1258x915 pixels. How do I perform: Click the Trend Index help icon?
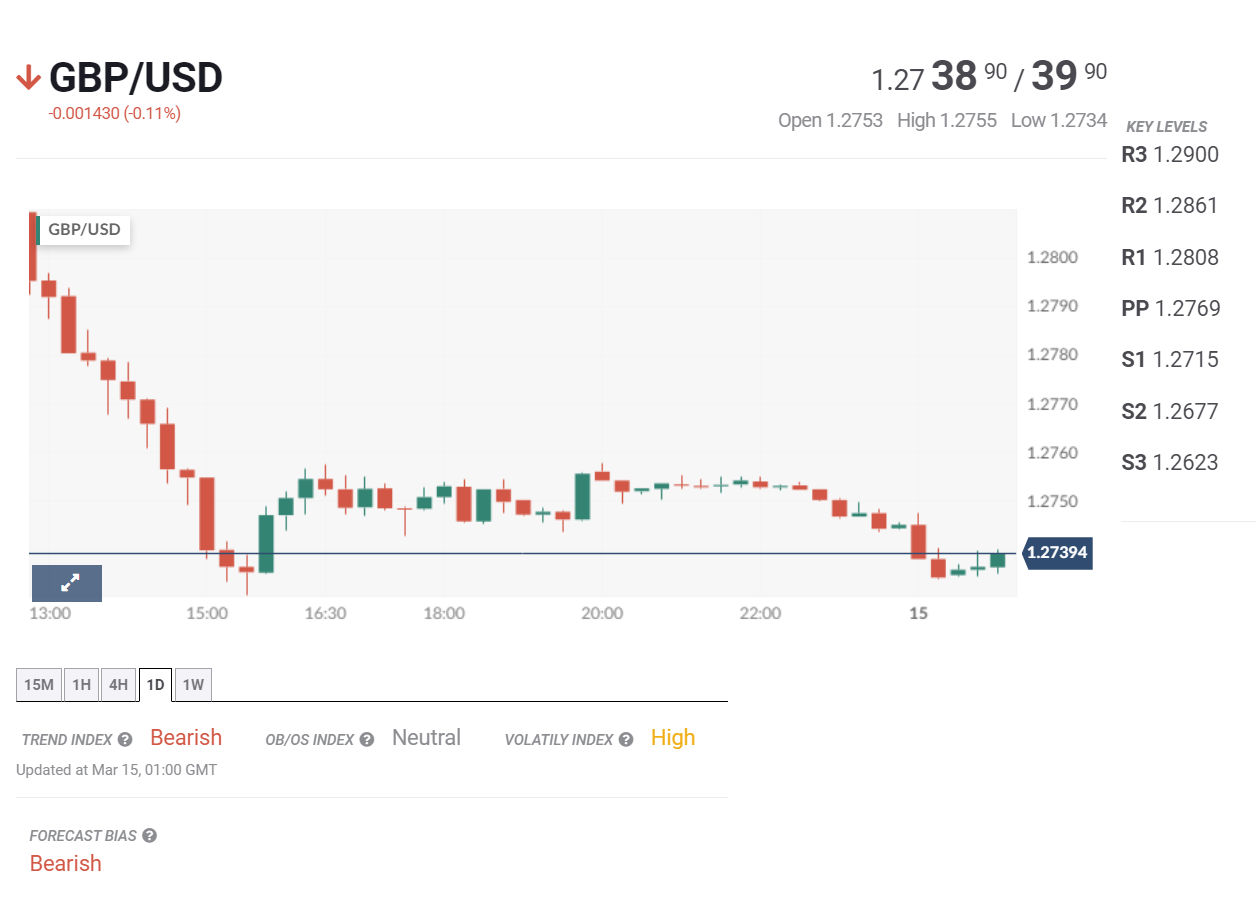pyautogui.click(x=125, y=740)
